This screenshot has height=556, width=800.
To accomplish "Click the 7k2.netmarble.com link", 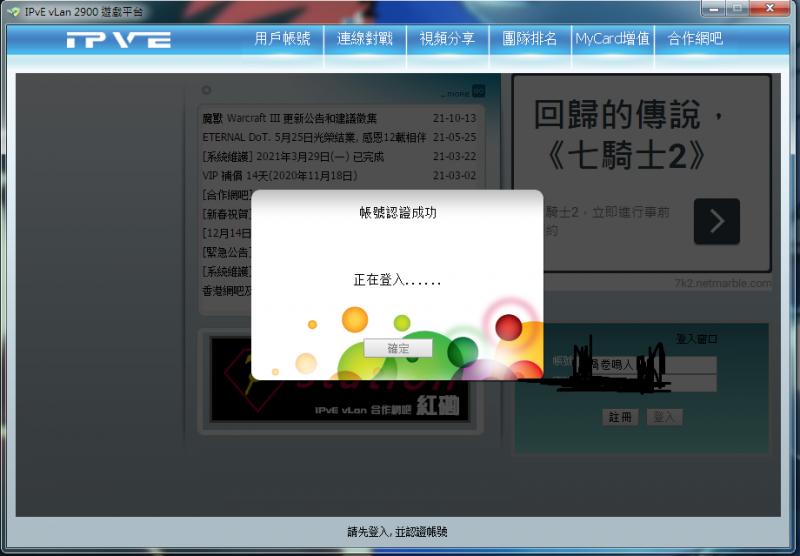I will click(x=723, y=283).
